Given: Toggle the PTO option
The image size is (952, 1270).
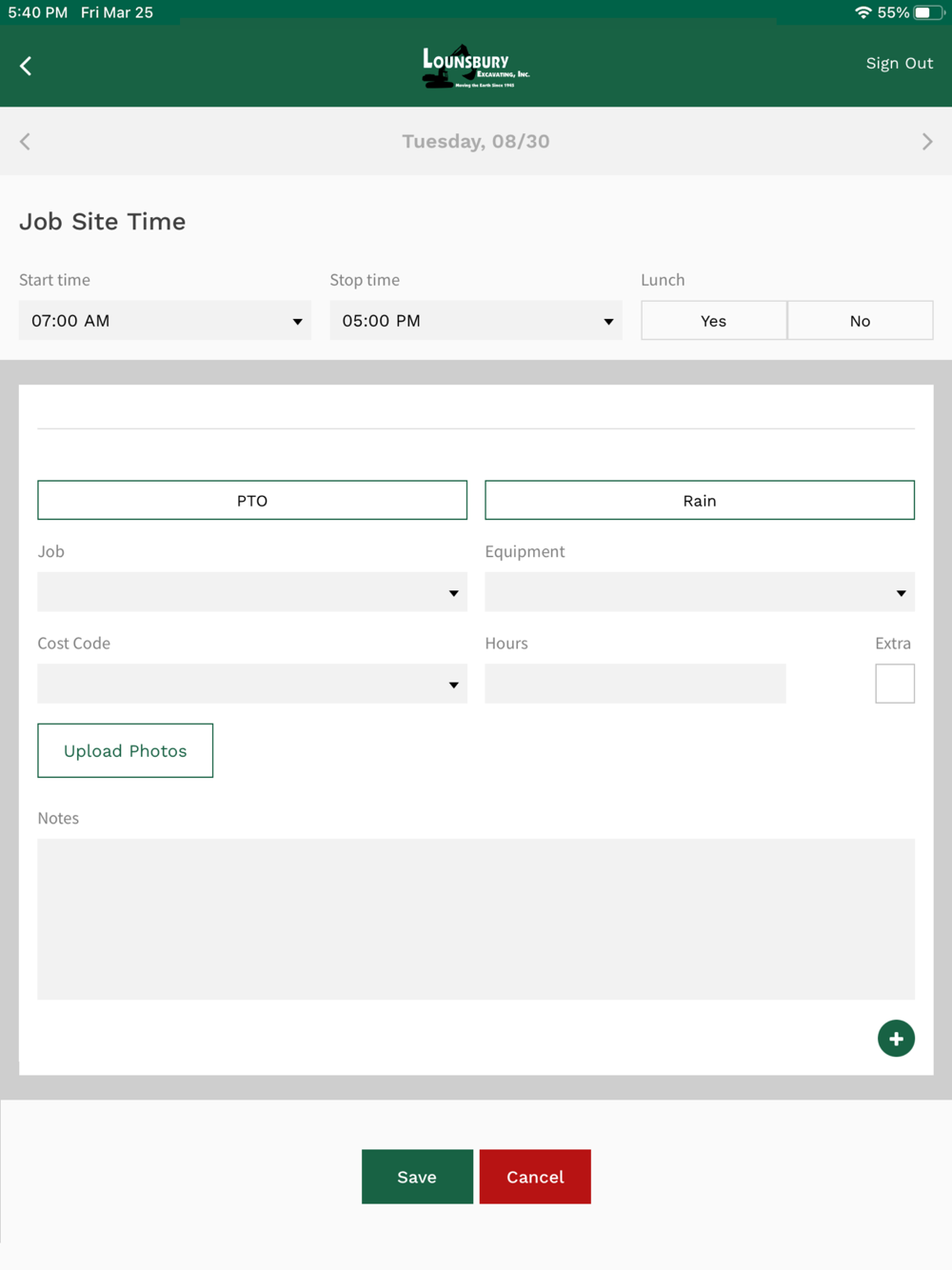Looking at the screenshot, I should click(252, 500).
